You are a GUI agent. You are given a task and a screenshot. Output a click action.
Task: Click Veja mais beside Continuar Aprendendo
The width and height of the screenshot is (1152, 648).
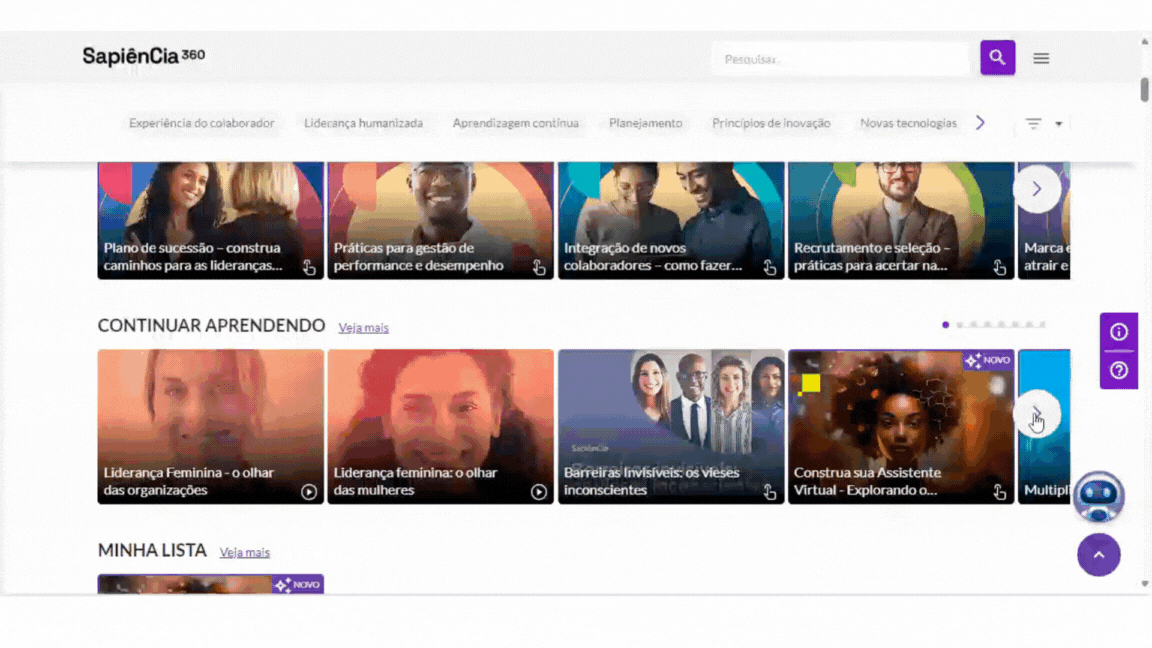coord(364,328)
